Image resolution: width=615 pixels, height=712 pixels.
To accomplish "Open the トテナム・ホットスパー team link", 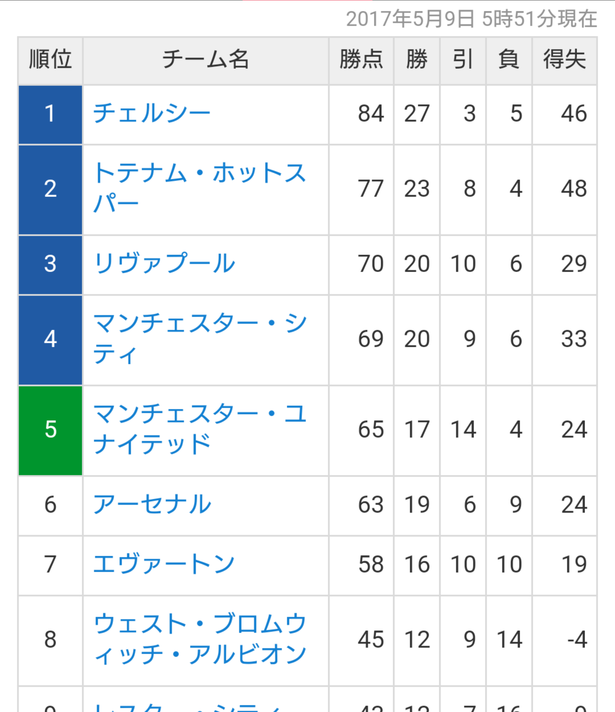I will tap(200, 188).
